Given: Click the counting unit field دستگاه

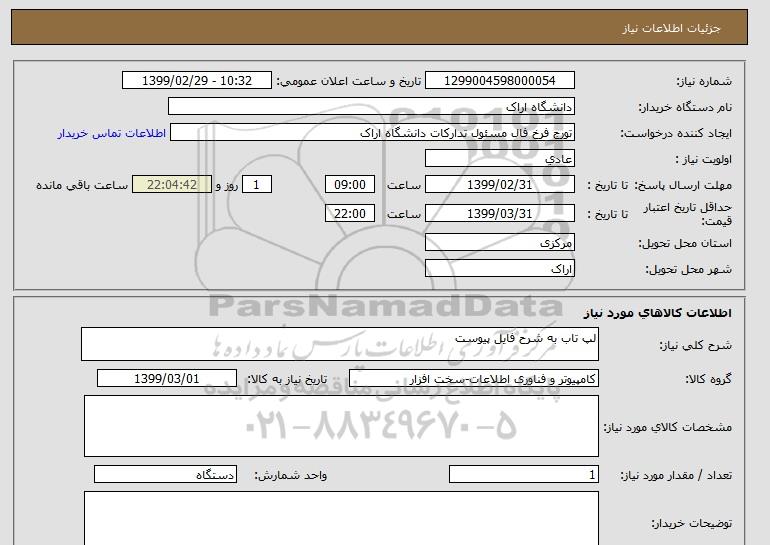Looking at the screenshot, I should pyautogui.click(x=165, y=474).
